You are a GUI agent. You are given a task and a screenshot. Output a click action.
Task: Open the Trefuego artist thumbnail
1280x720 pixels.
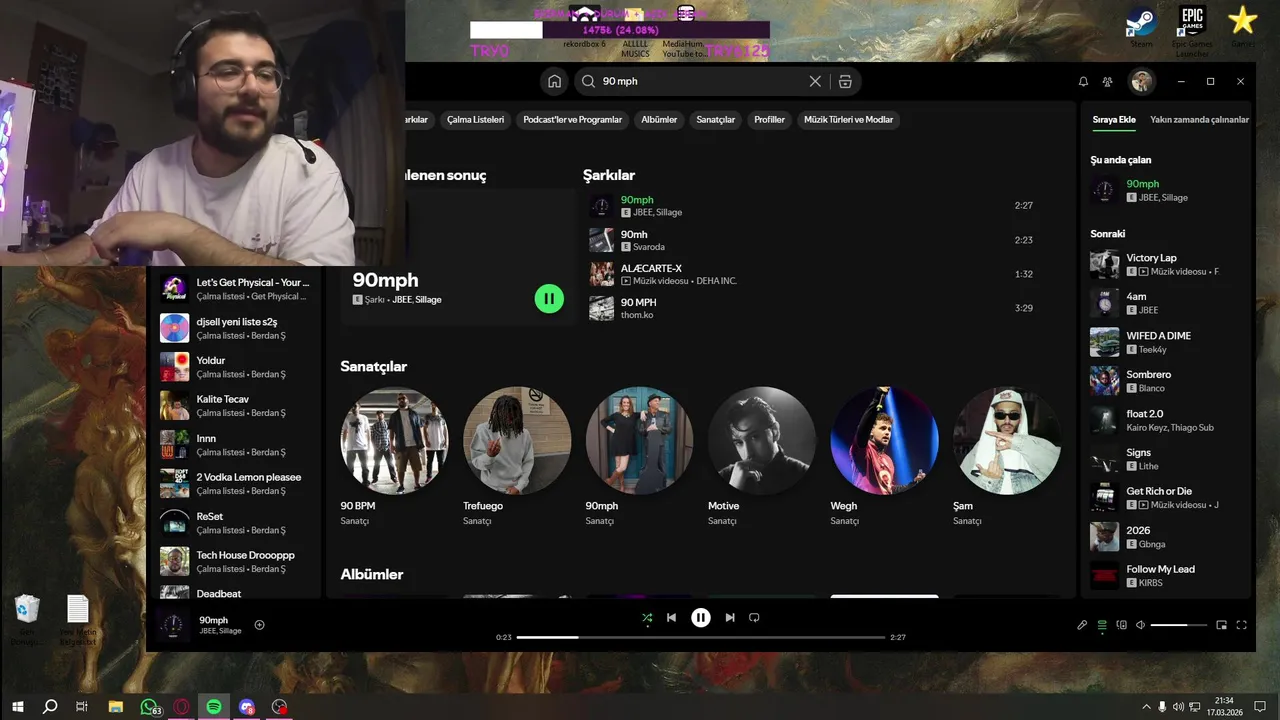click(x=517, y=441)
